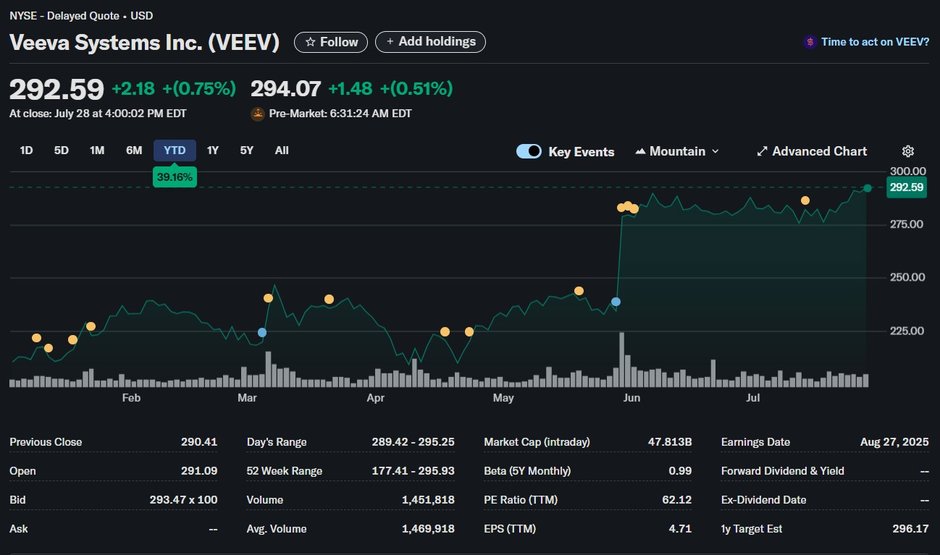Click the EPS (TTM) value 4.71
This screenshot has height=555, width=940.
coord(680,529)
